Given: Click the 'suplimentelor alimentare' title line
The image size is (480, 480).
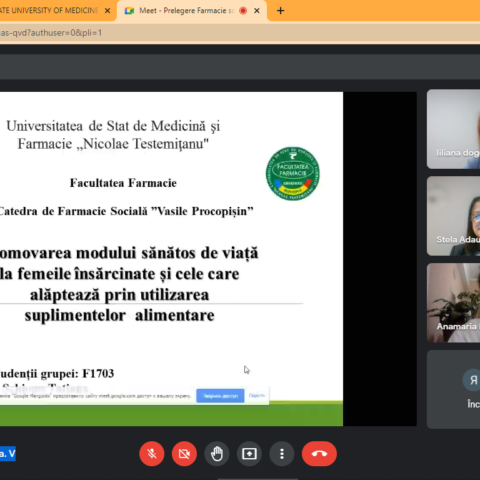Looking at the screenshot, I should [x=119, y=315].
